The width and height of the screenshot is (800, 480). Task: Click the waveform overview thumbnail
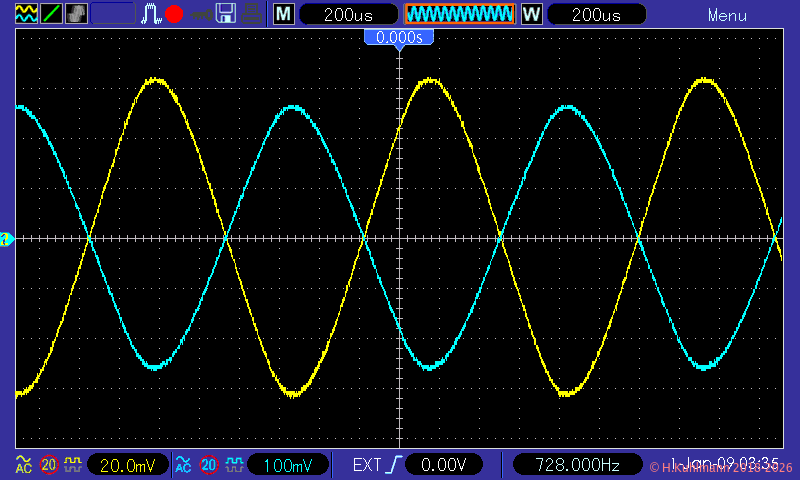[x=459, y=14]
